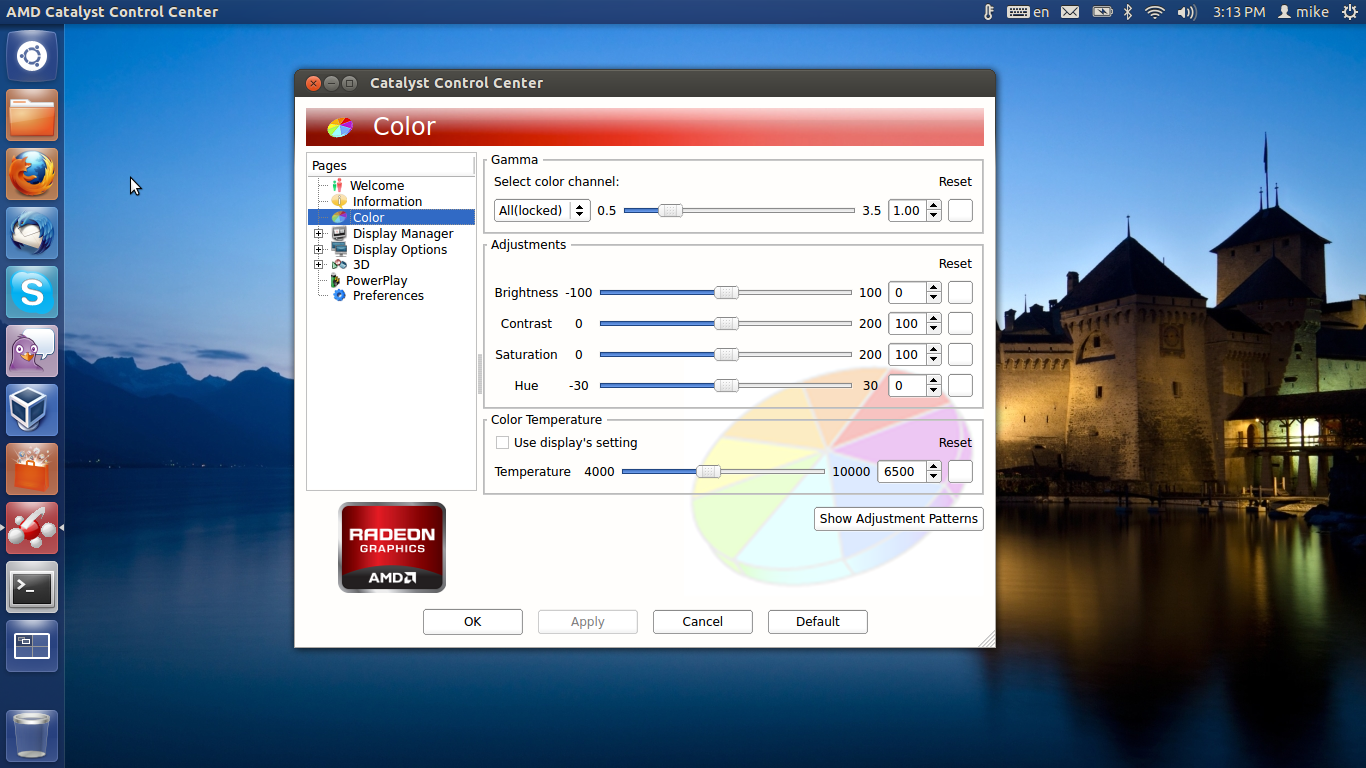Screen dimensions: 1366x768
Task: Select the PowerPlay page
Action: point(376,280)
